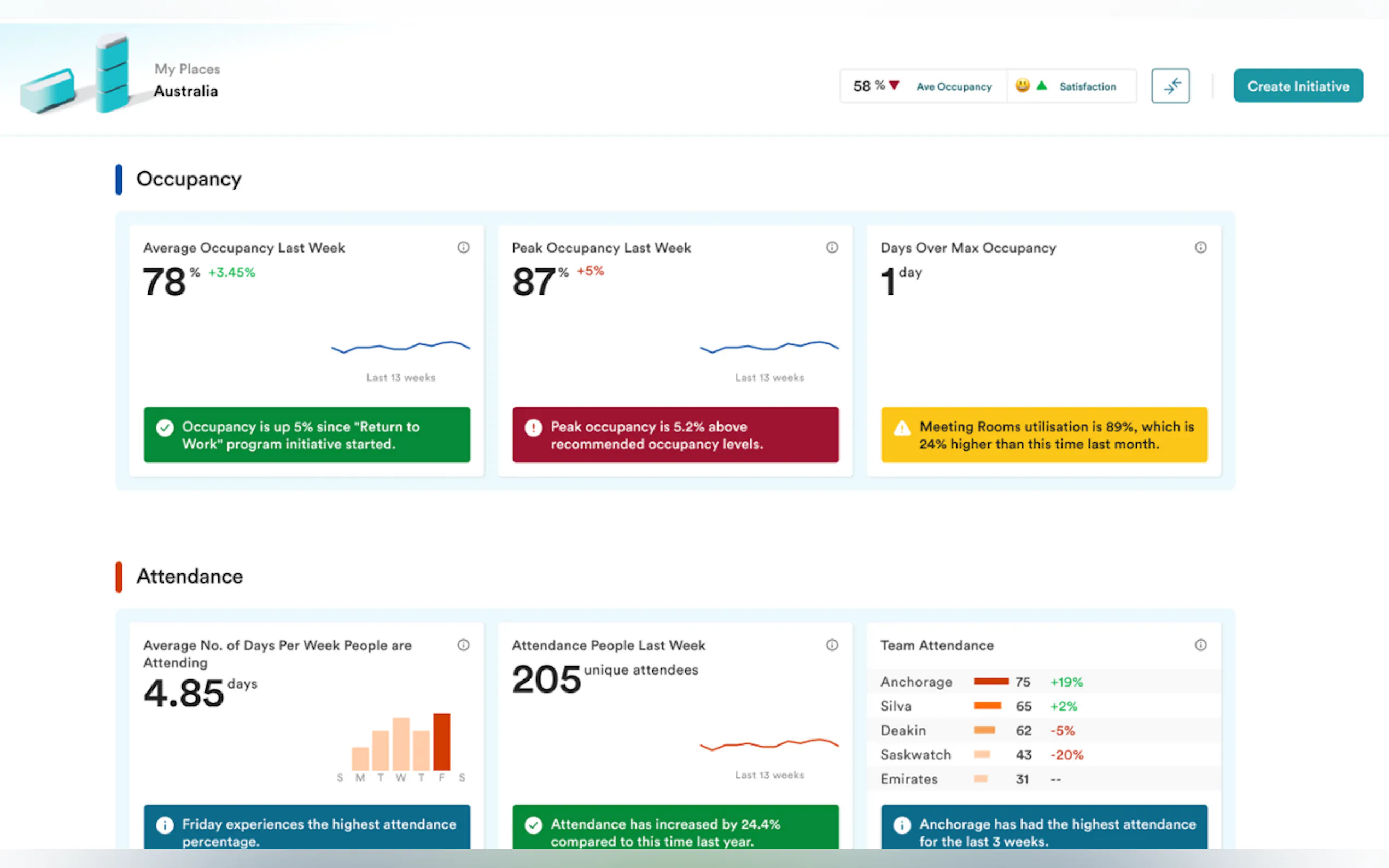Click the red peak occupancy warning banner
The image size is (1389, 868).
pyautogui.click(x=675, y=435)
